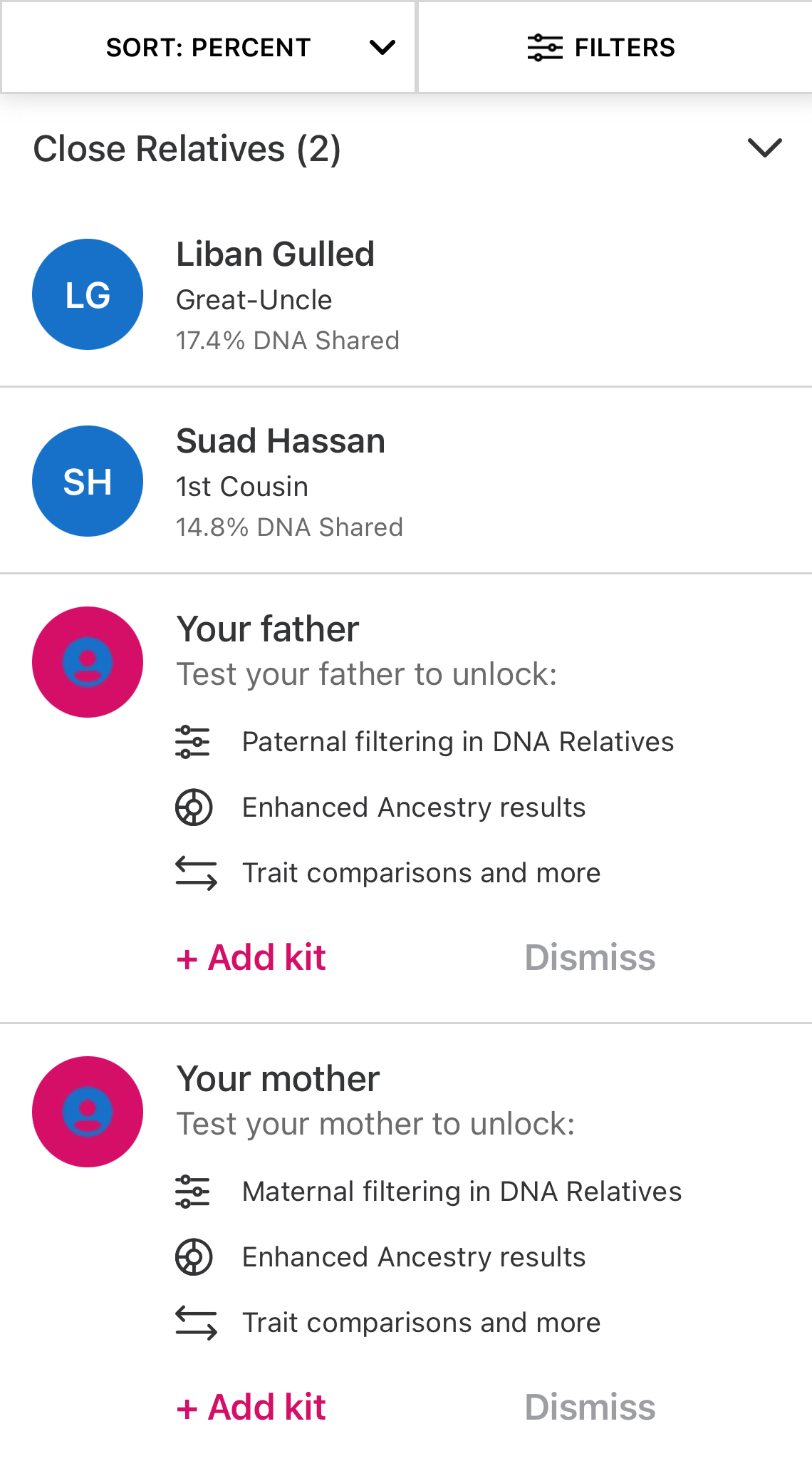Open the Sort: Percent dropdown
The height and width of the screenshot is (1461, 812).
pos(208,48)
